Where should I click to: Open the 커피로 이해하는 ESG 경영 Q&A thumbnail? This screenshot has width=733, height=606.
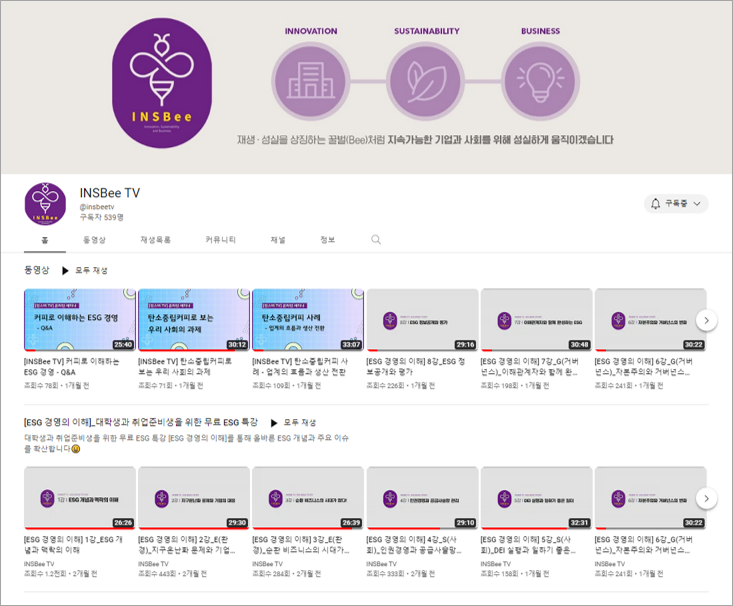click(x=79, y=320)
